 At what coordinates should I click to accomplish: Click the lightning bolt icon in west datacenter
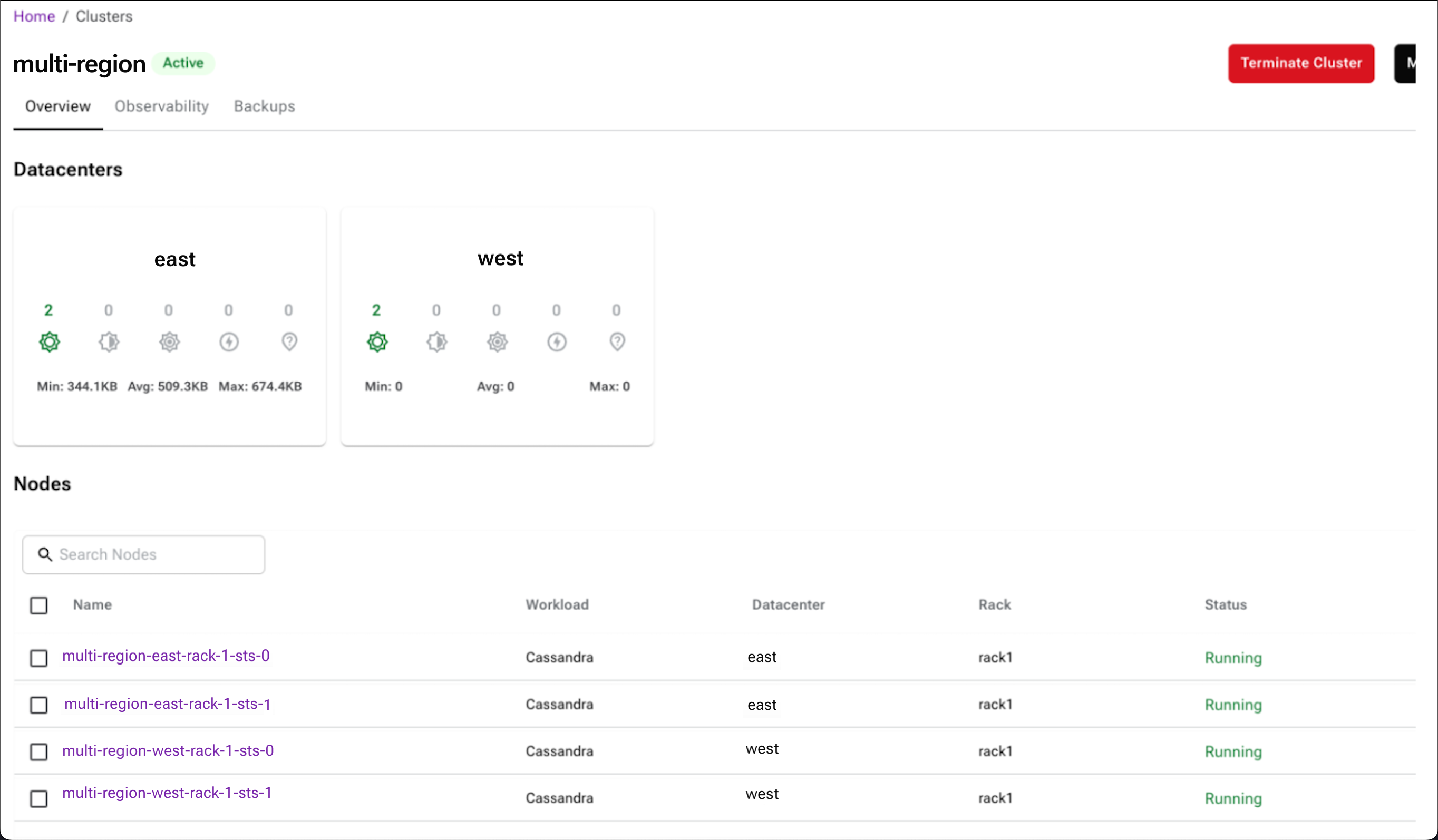[557, 341]
